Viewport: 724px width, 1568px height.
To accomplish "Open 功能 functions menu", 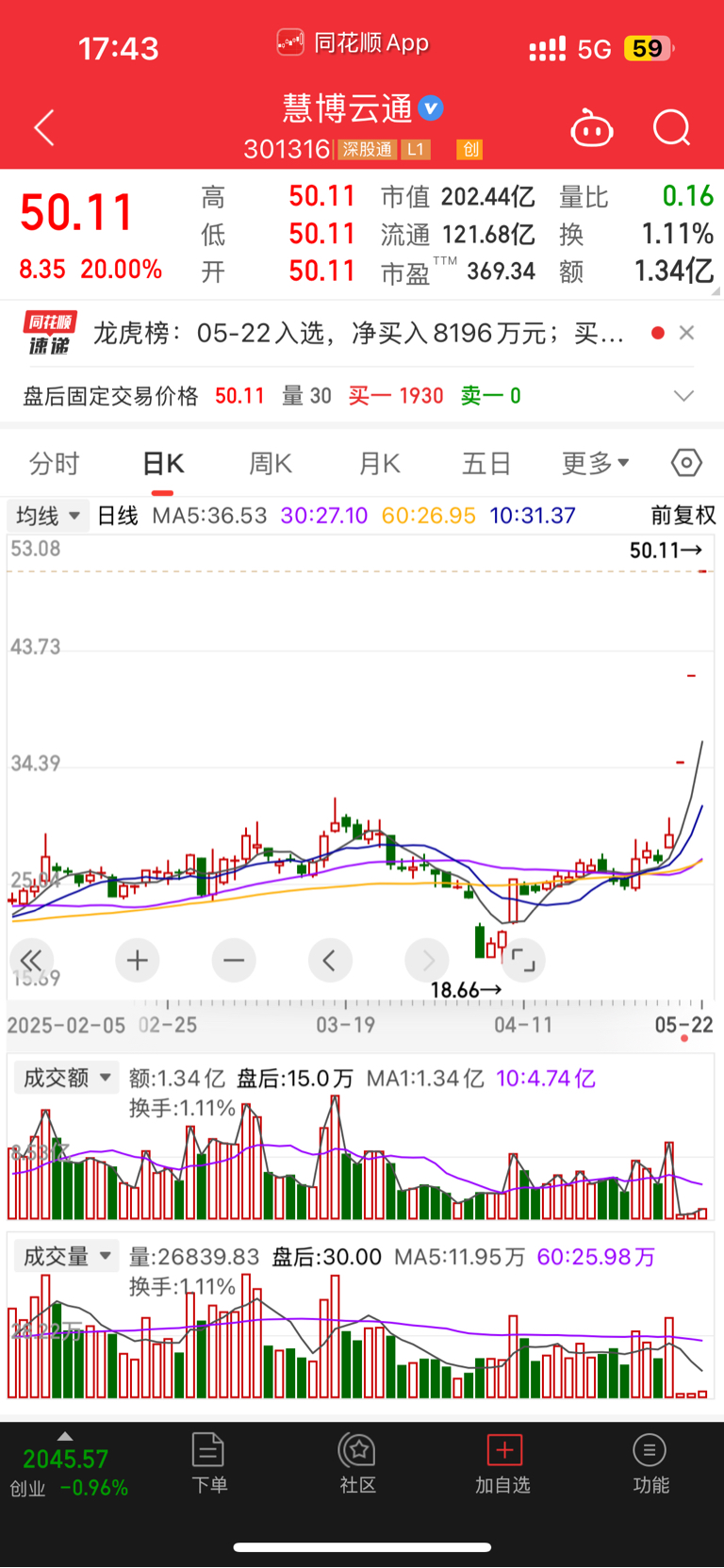I will point(650,1462).
